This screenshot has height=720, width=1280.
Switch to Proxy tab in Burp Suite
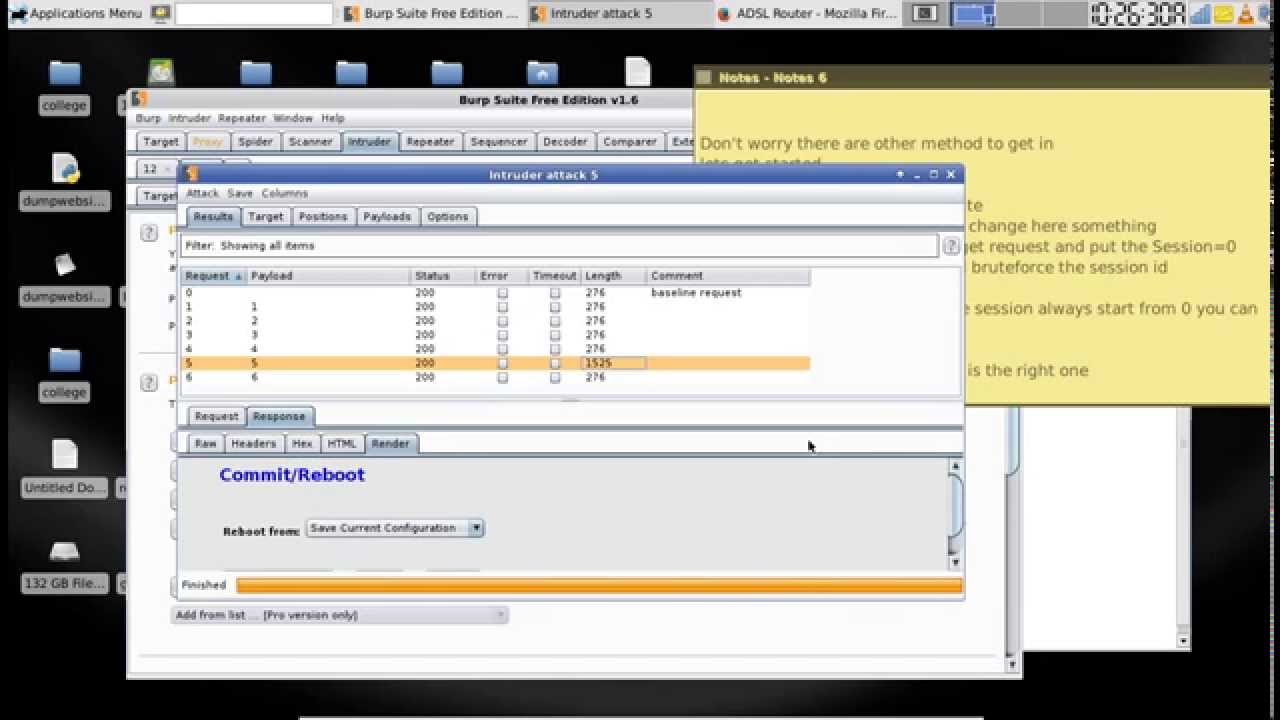click(x=207, y=142)
